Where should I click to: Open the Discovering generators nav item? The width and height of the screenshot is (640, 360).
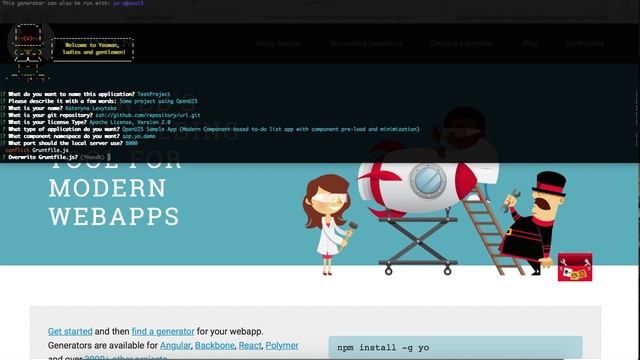coord(366,43)
